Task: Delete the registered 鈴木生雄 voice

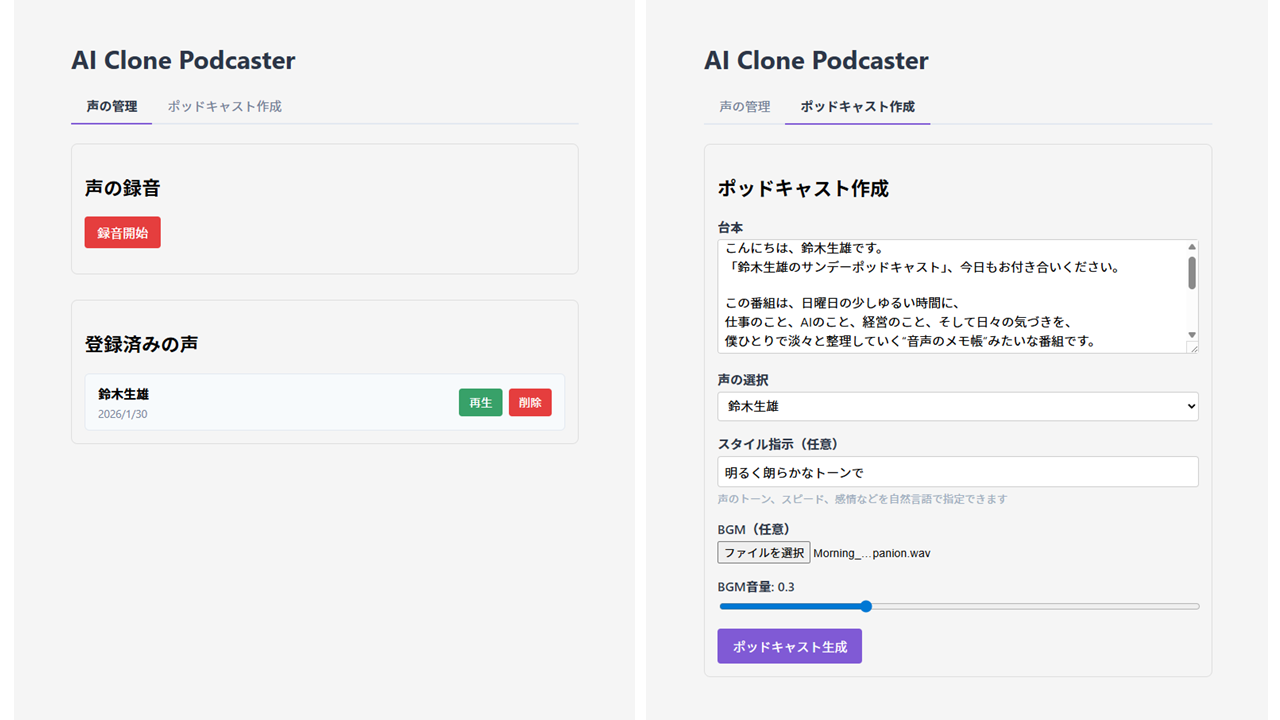Action: pyautogui.click(x=530, y=402)
